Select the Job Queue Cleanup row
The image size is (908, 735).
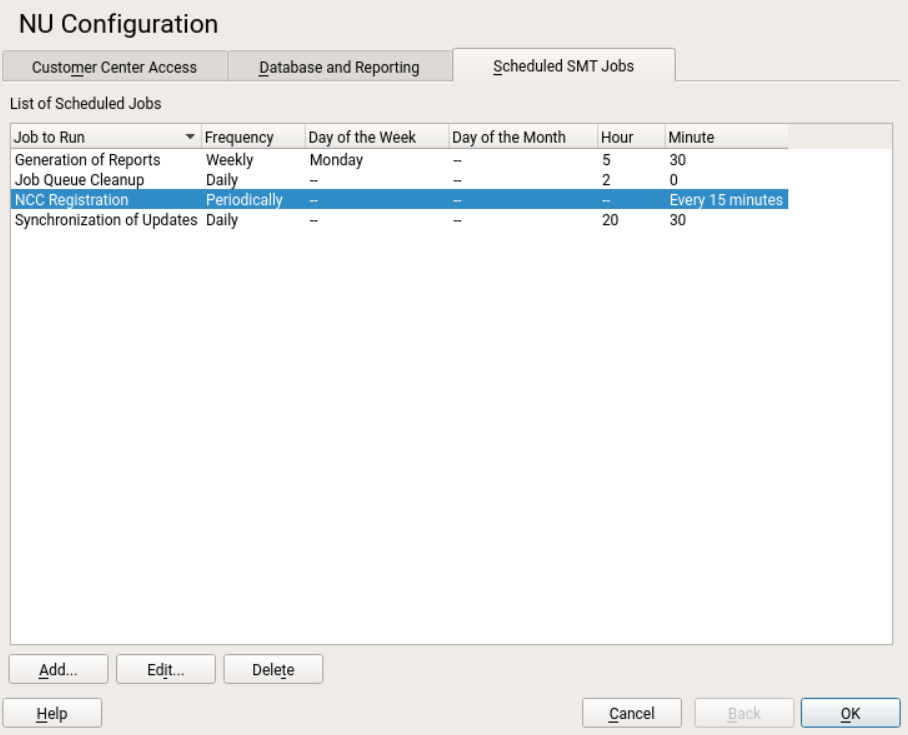[80, 180]
